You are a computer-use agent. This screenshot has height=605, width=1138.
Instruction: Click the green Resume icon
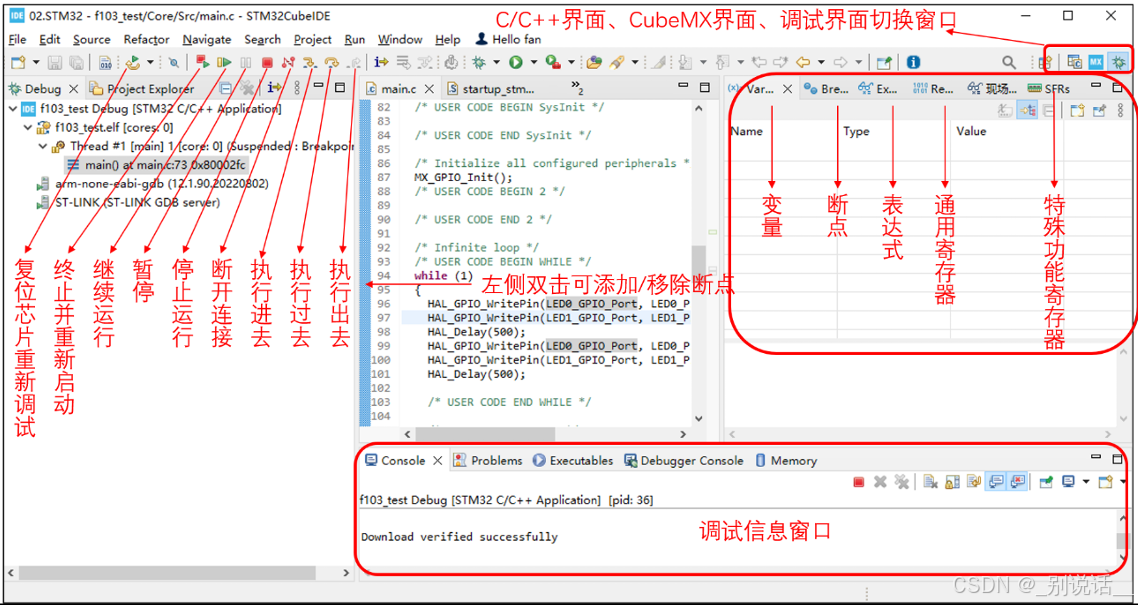[224, 62]
